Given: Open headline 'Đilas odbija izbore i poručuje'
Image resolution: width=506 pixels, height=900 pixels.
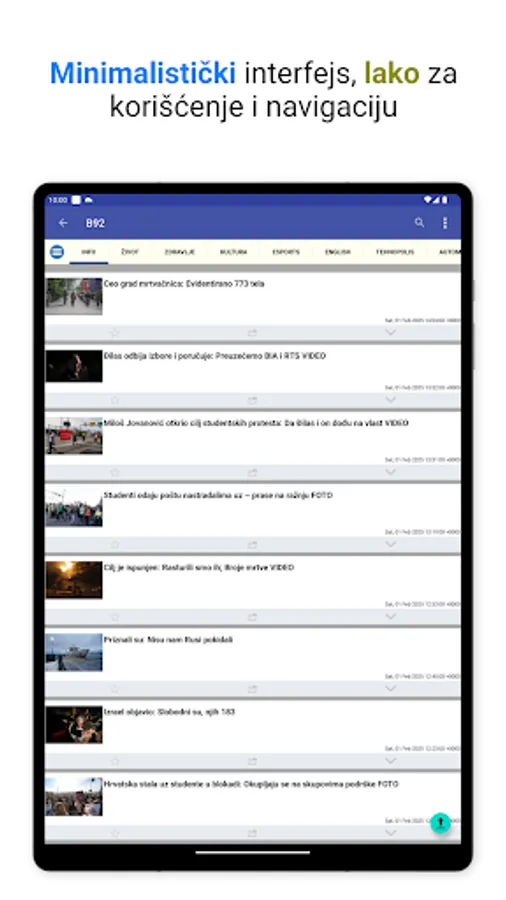Looking at the screenshot, I should pos(215,356).
